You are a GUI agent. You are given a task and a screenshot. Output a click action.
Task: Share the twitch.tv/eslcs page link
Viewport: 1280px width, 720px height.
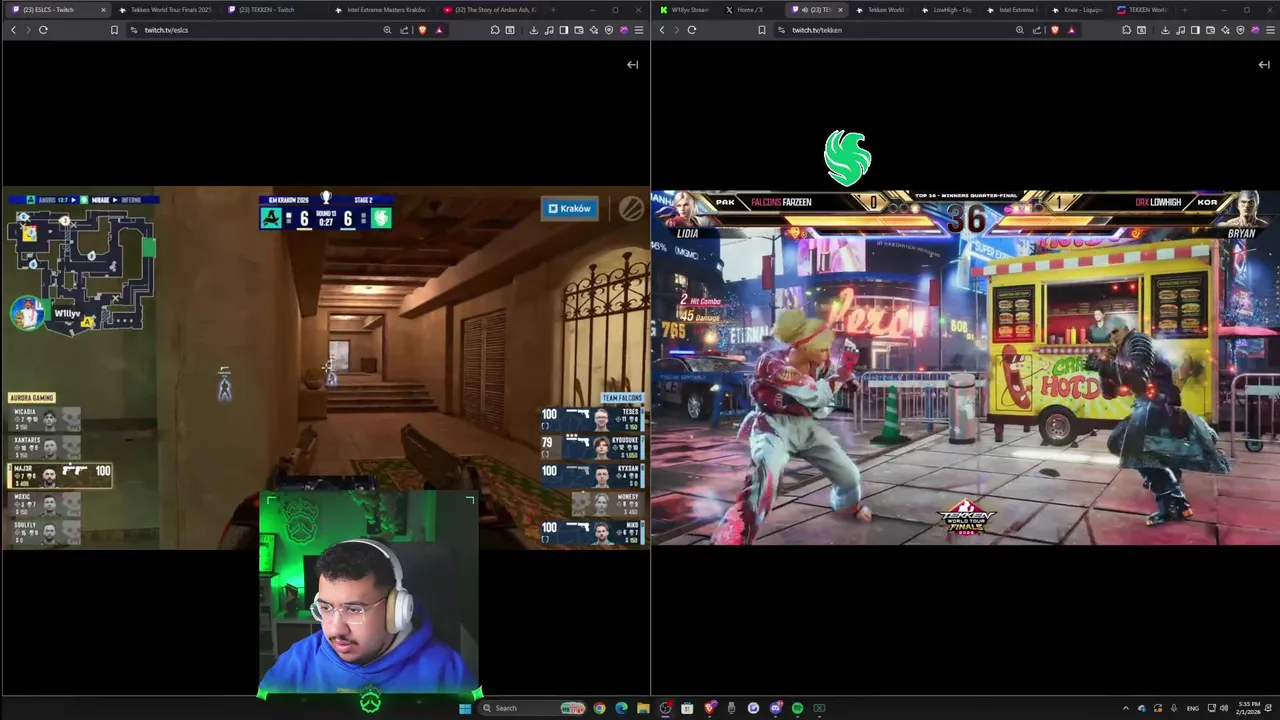coord(404,30)
